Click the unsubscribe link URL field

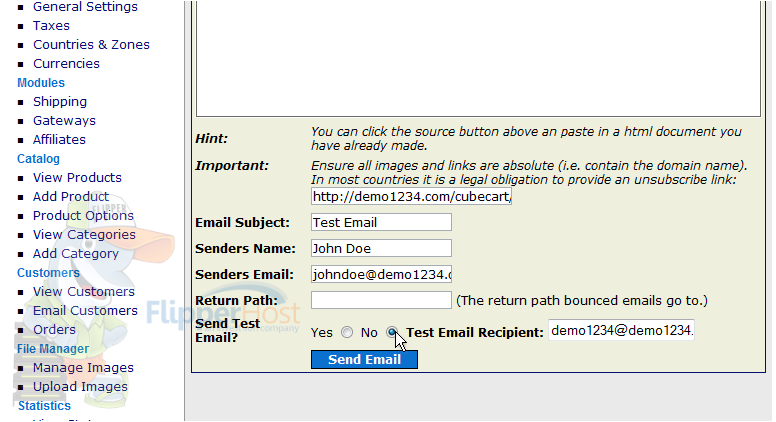[411, 196]
